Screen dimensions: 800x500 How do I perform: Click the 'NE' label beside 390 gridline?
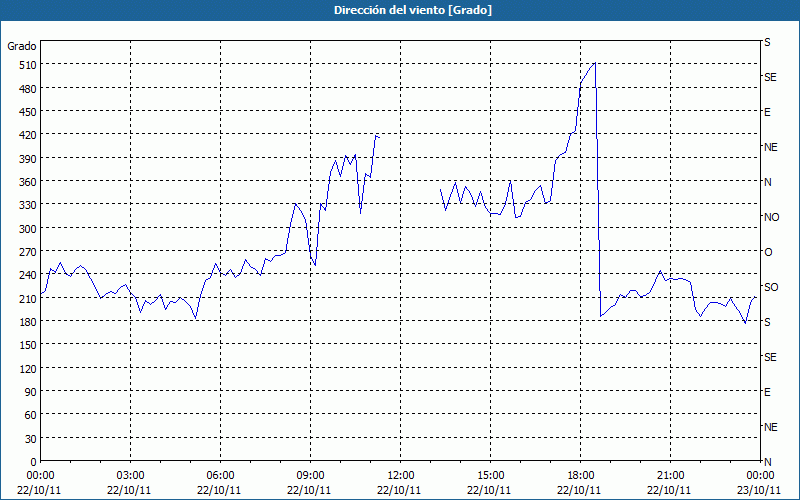tap(771, 147)
